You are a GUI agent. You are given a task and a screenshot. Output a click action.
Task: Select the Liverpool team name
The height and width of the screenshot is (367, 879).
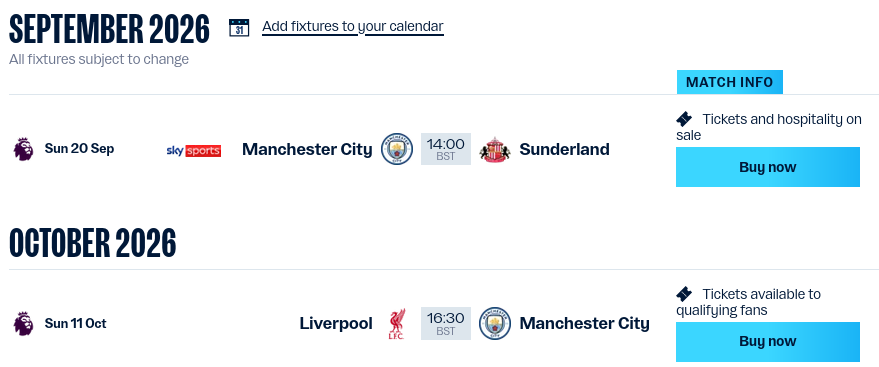click(x=336, y=324)
